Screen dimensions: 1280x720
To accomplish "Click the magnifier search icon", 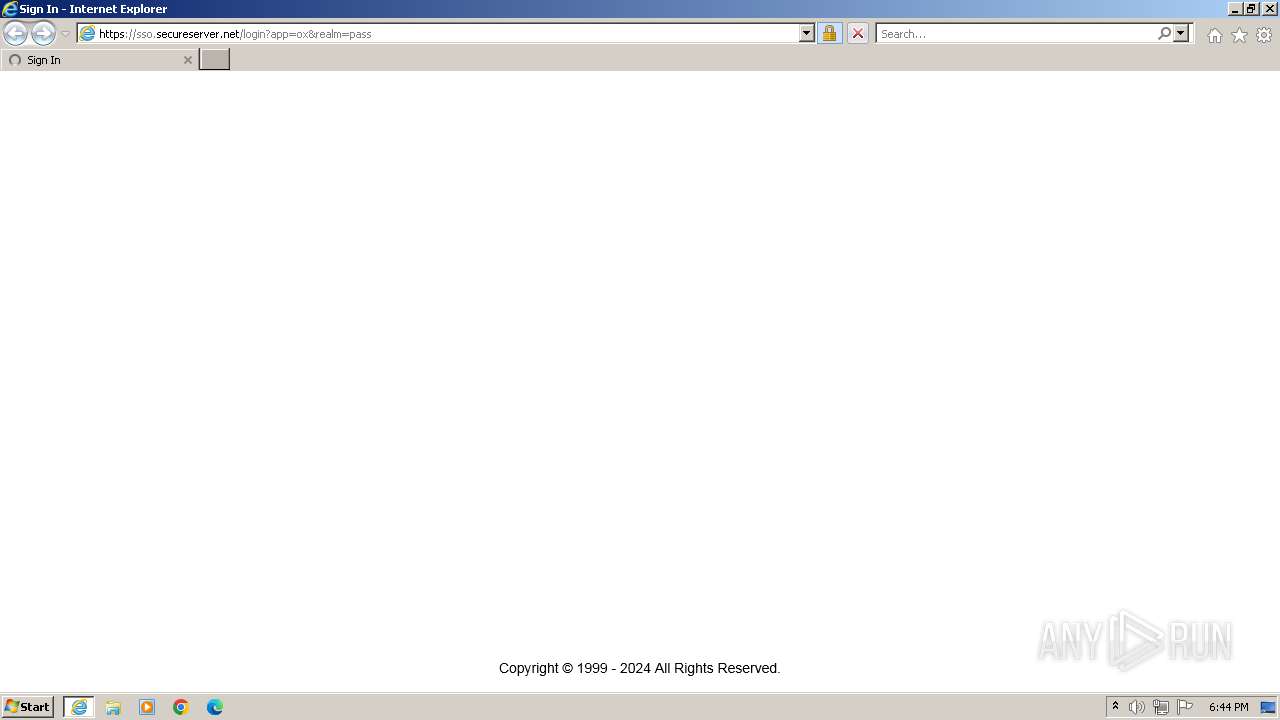I will click(1164, 34).
